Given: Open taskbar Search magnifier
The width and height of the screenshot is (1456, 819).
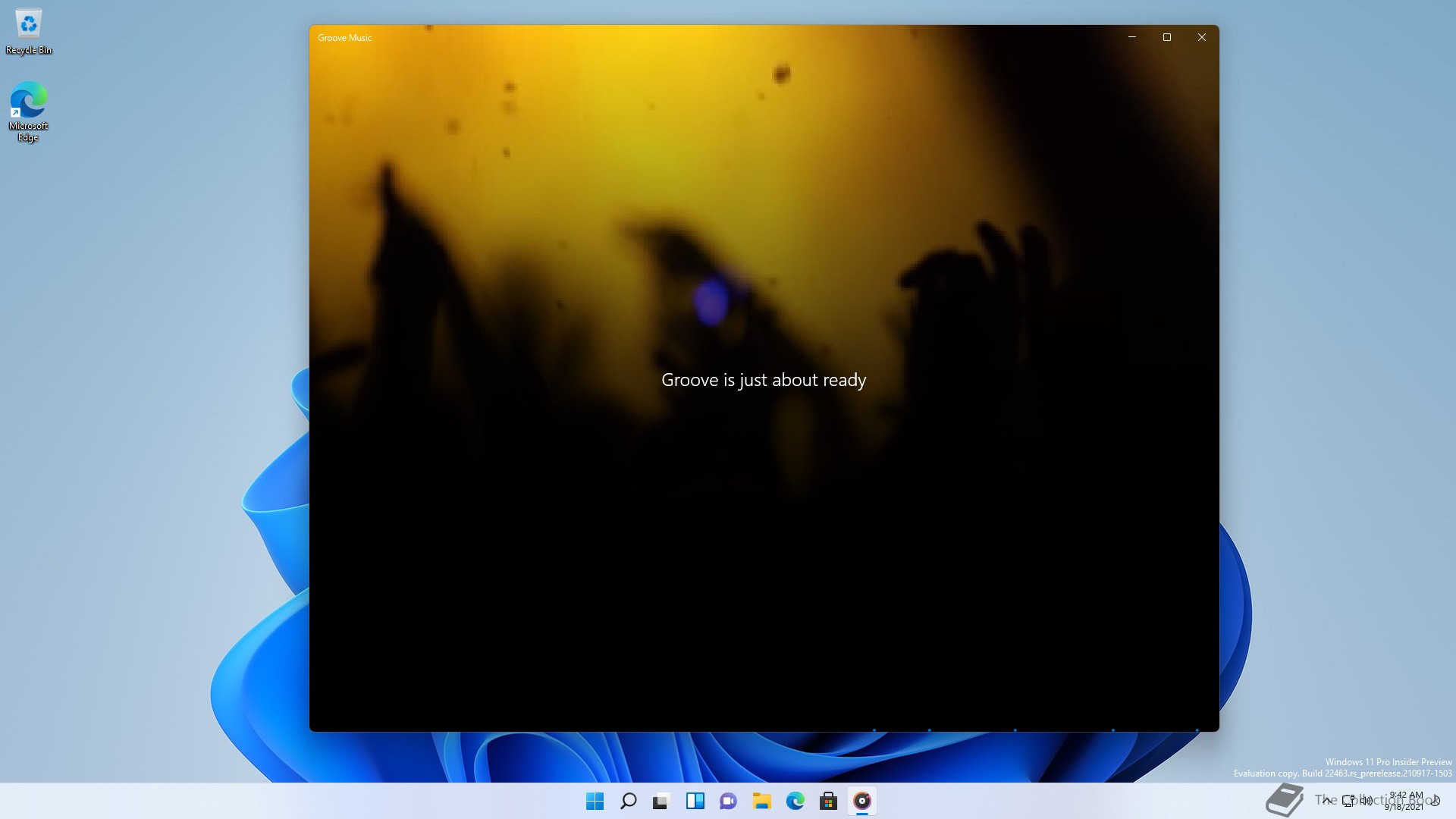Looking at the screenshot, I should point(628,801).
